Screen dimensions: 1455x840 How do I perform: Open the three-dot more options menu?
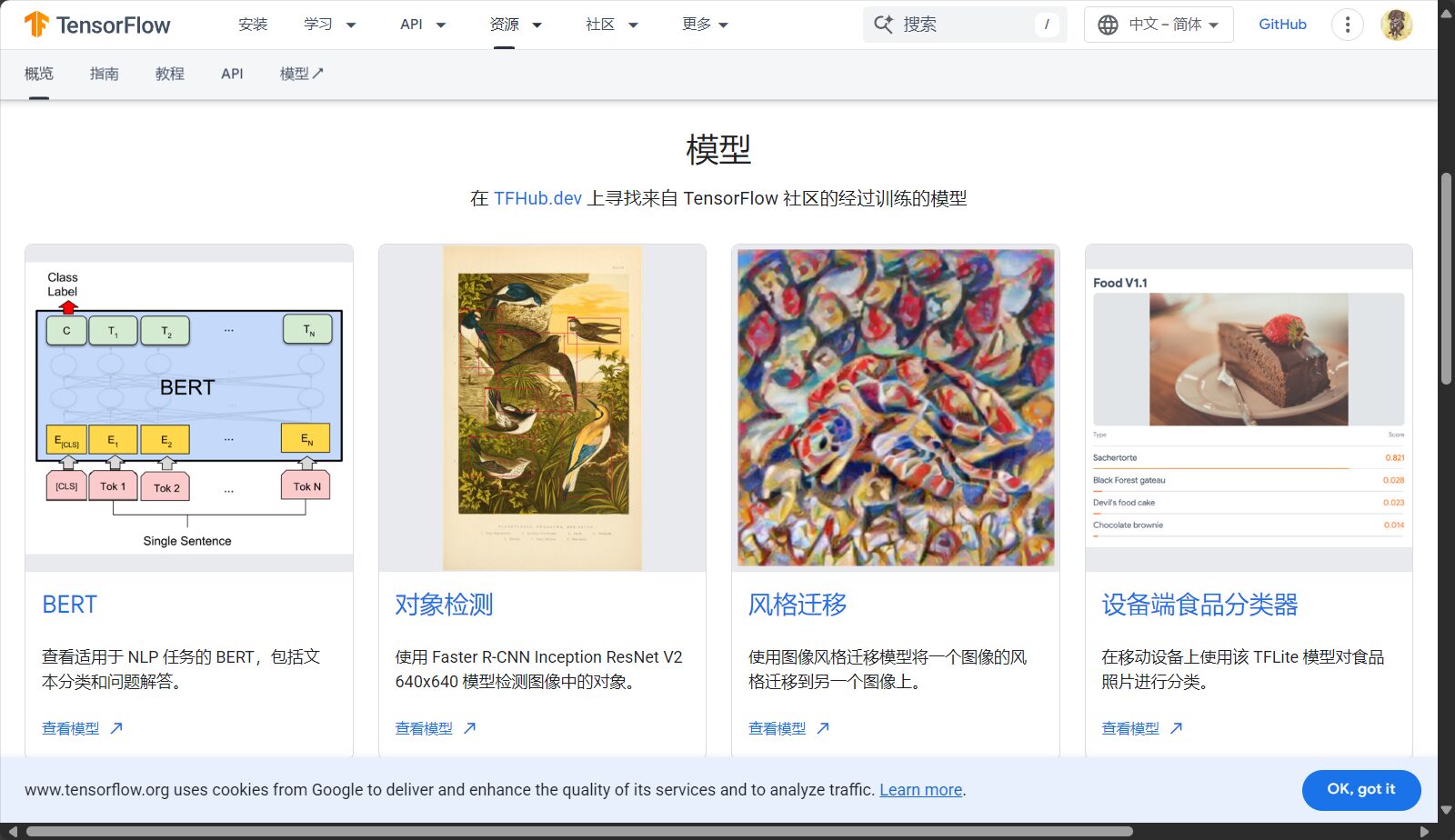tap(1347, 25)
